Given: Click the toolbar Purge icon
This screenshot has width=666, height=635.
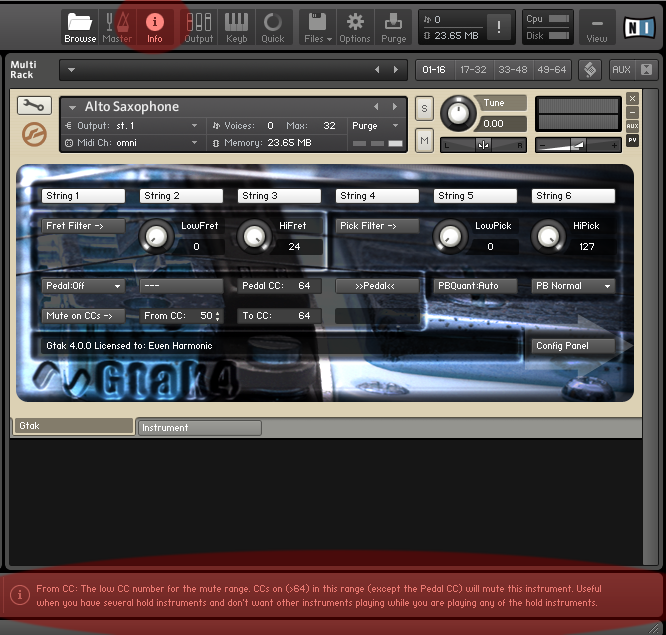Looking at the screenshot, I should tap(394, 27).
